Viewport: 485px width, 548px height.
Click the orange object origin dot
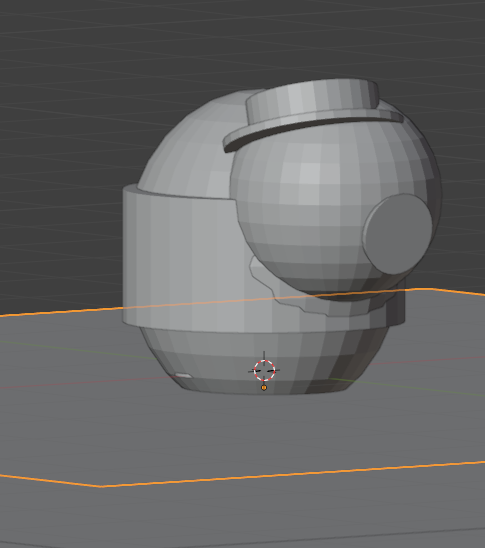click(x=264, y=388)
